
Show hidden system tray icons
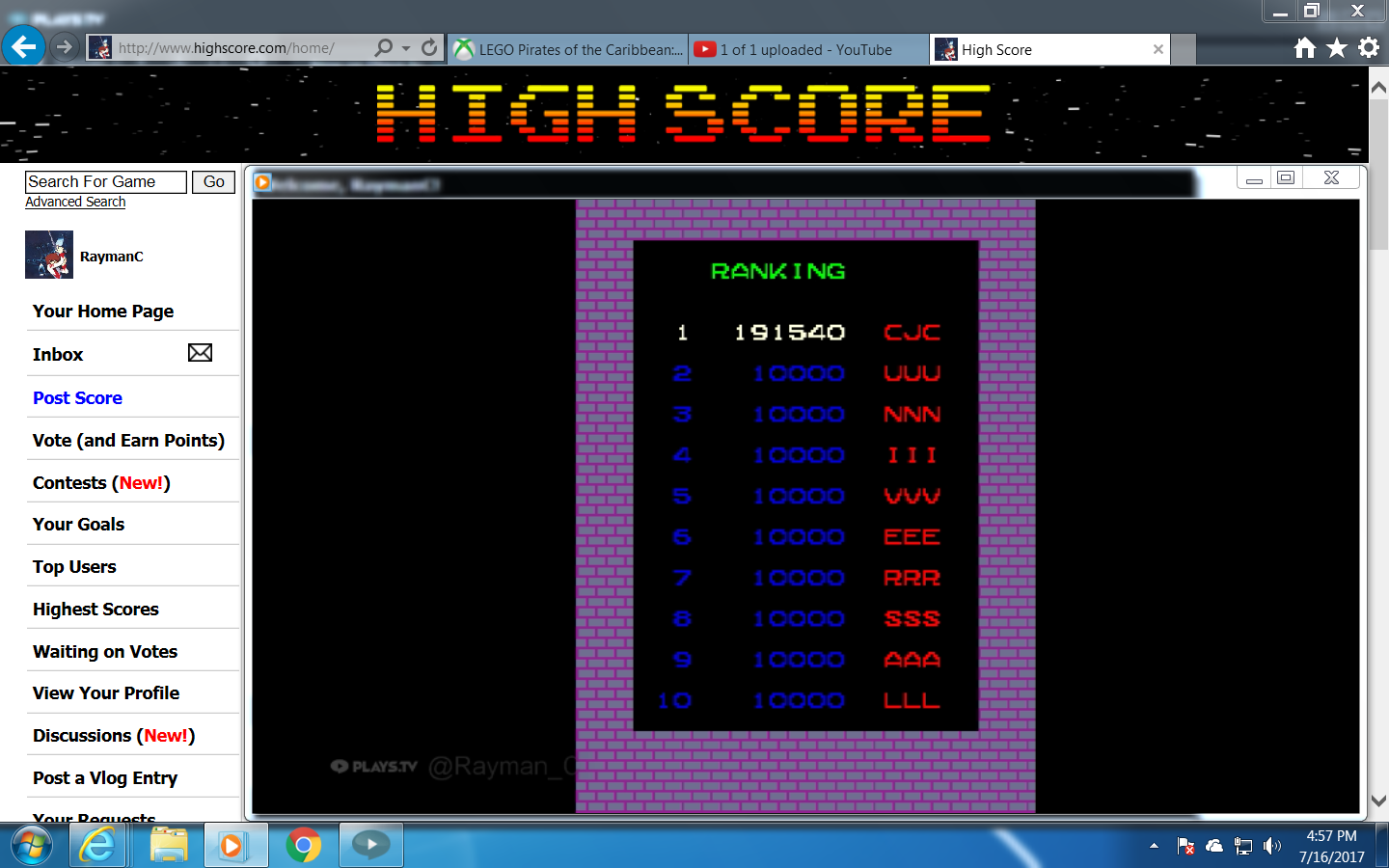click(x=1154, y=846)
